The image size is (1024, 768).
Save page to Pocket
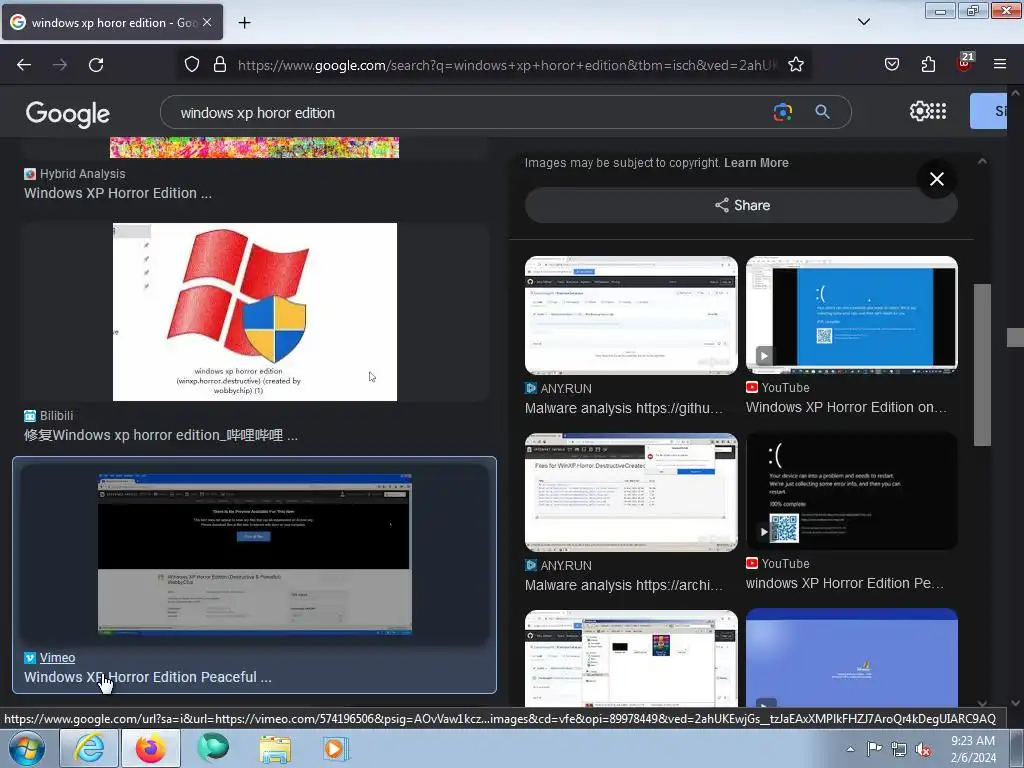tap(892, 64)
